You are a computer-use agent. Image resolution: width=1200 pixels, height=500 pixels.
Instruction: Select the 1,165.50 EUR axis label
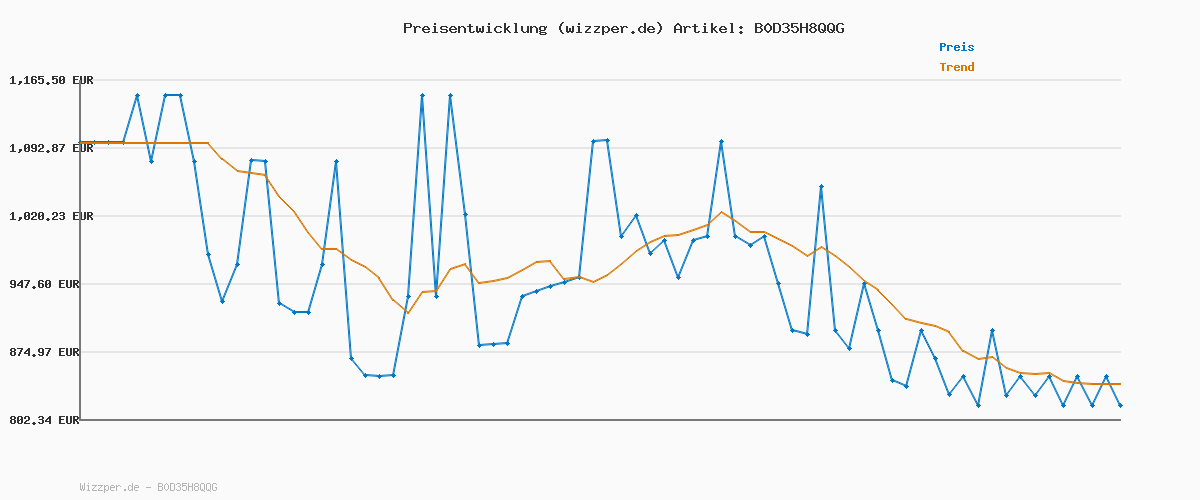tap(51, 80)
